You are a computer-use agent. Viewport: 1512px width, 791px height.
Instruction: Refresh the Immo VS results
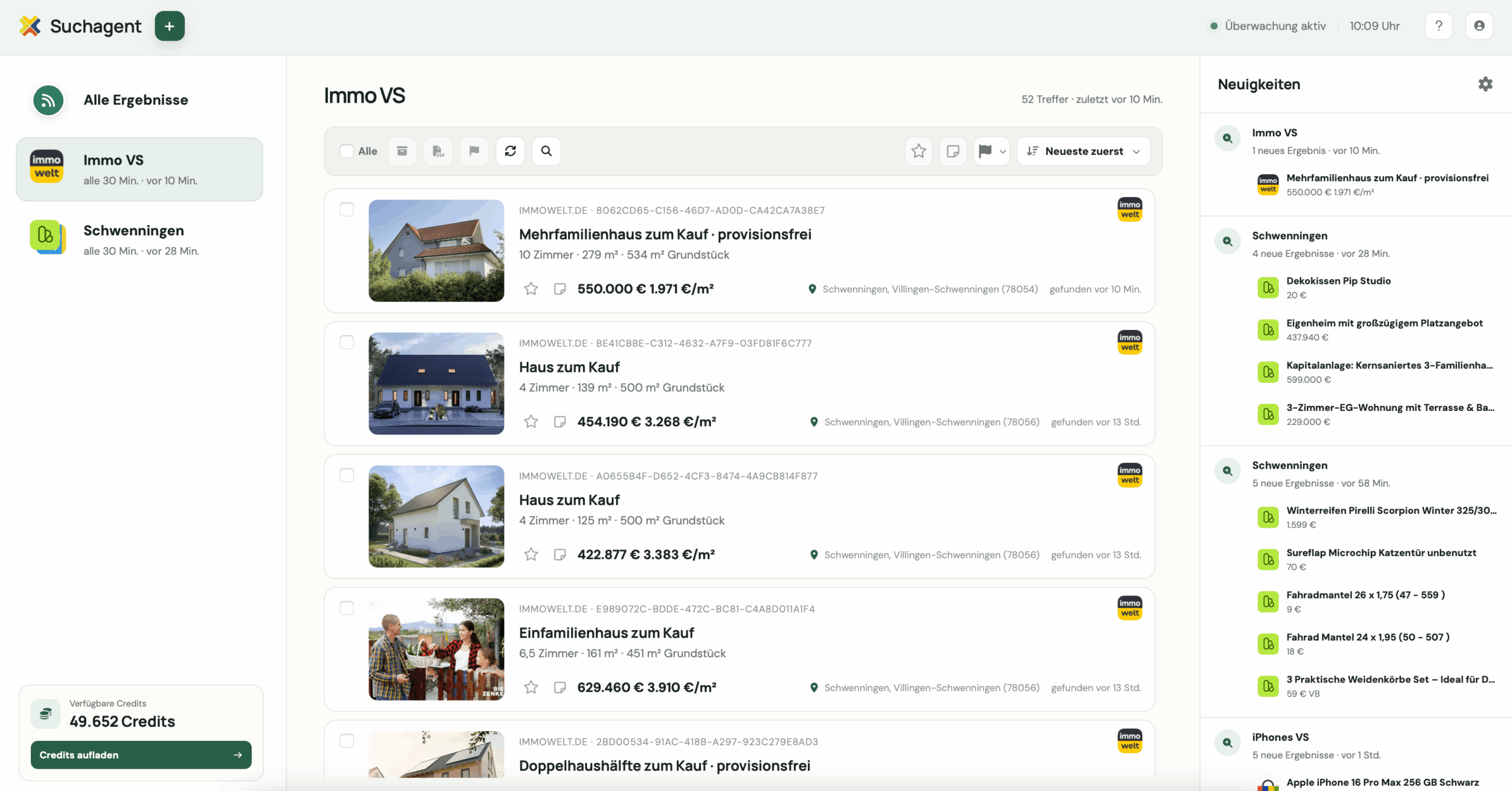(x=510, y=151)
